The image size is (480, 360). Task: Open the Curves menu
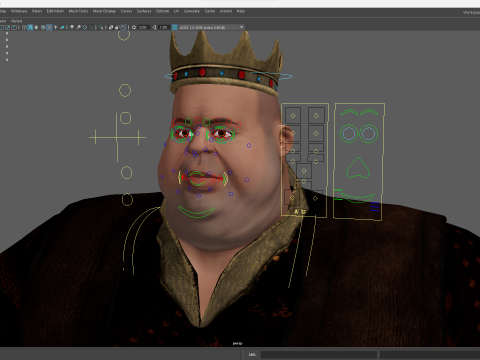126,11
